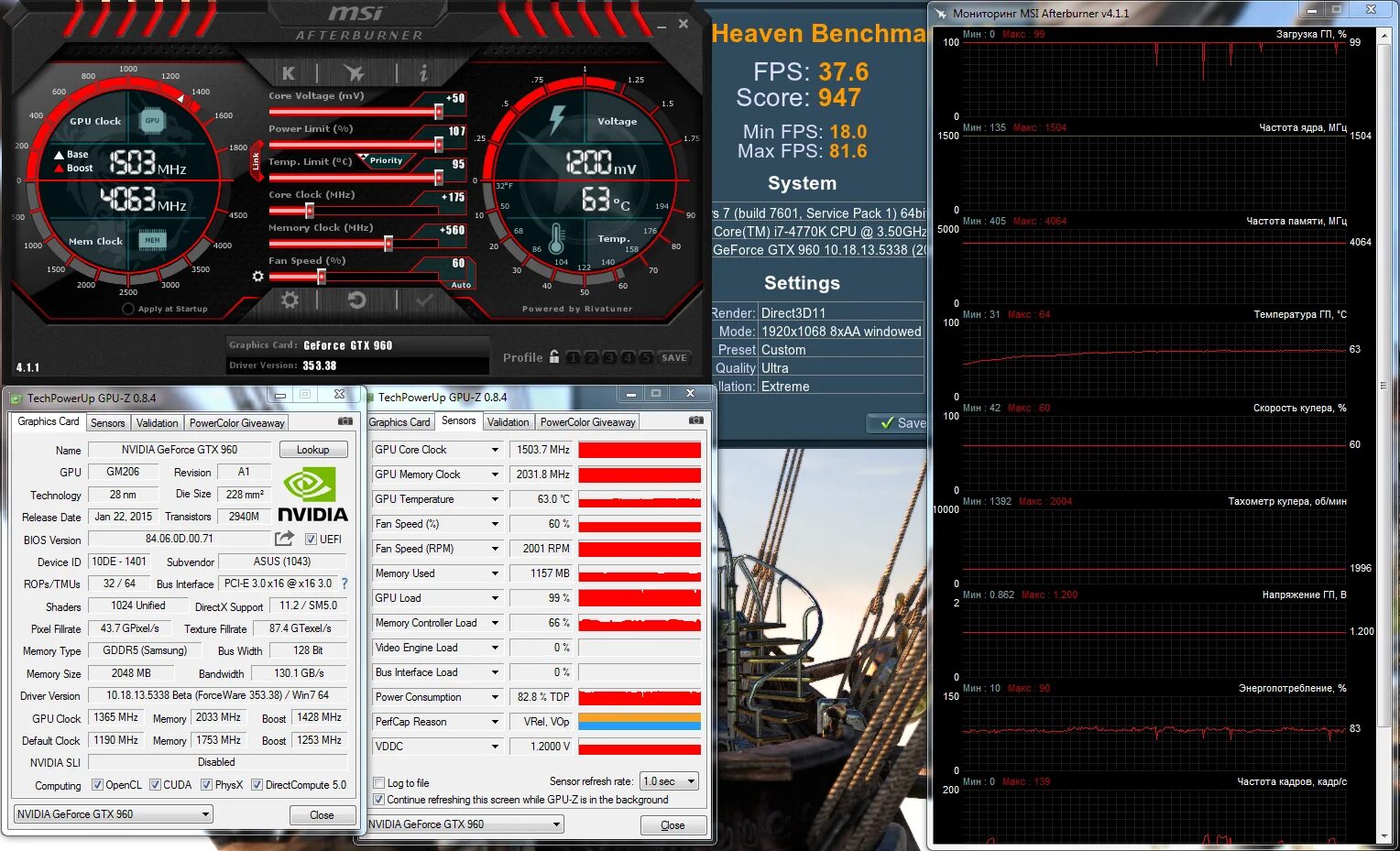The width and height of the screenshot is (1400, 851).
Task: Select Afterburner profile slot 4
Action: pos(628,358)
